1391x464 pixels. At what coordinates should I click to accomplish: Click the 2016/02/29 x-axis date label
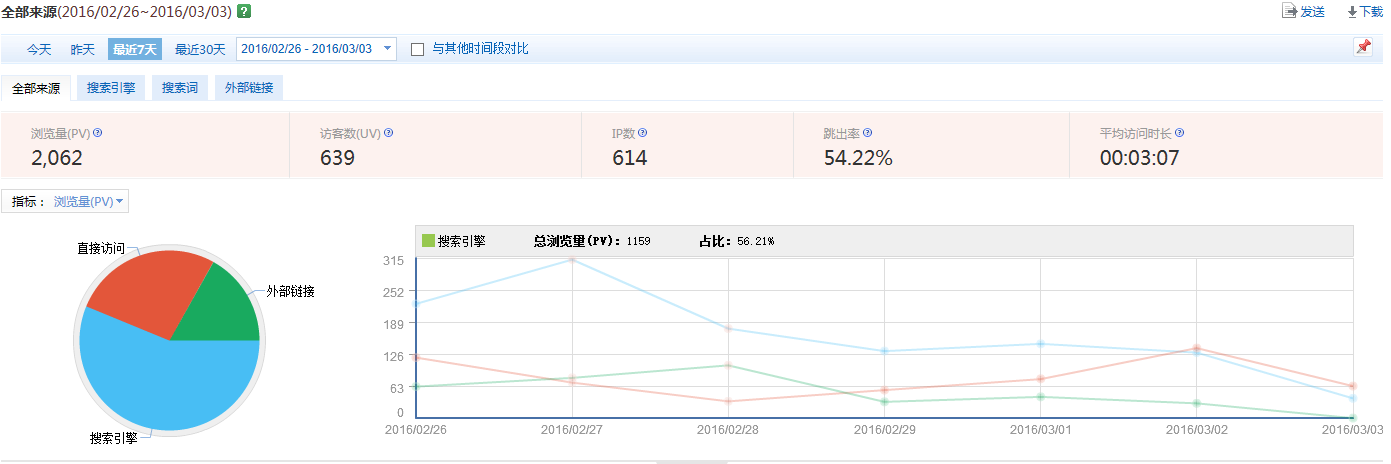click(884, 430)
